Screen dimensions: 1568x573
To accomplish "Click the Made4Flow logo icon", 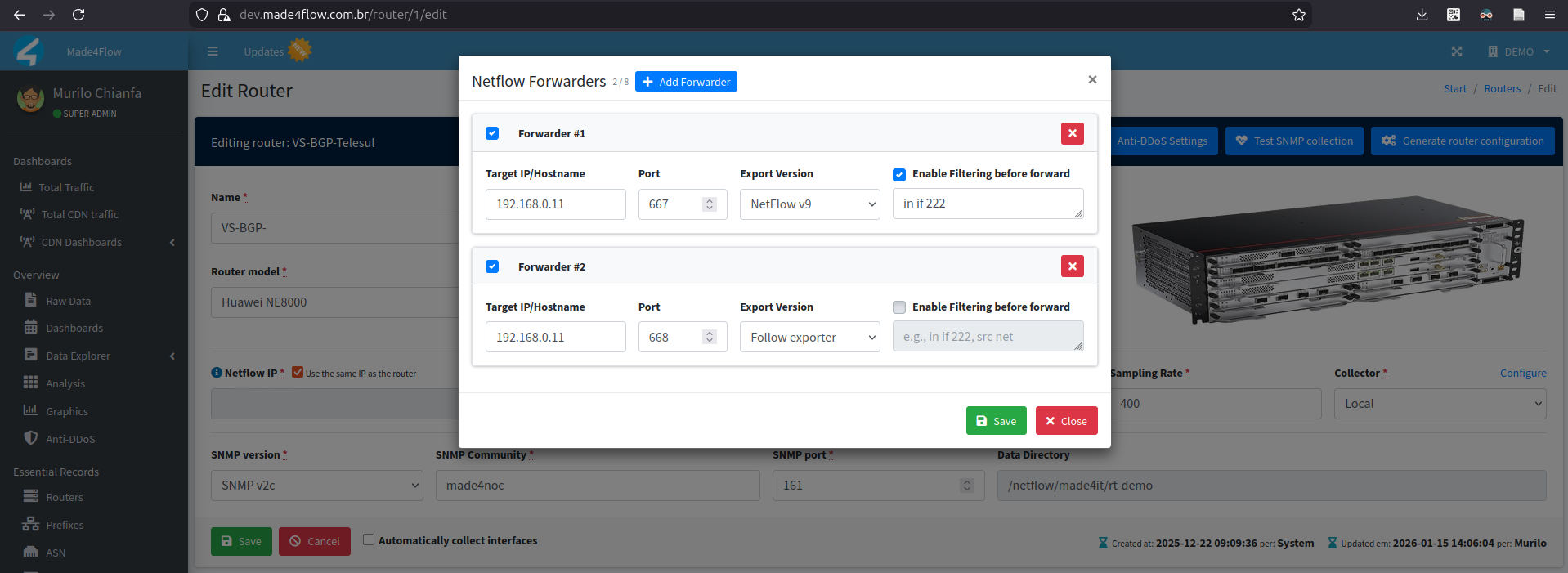I will point(29,51).
